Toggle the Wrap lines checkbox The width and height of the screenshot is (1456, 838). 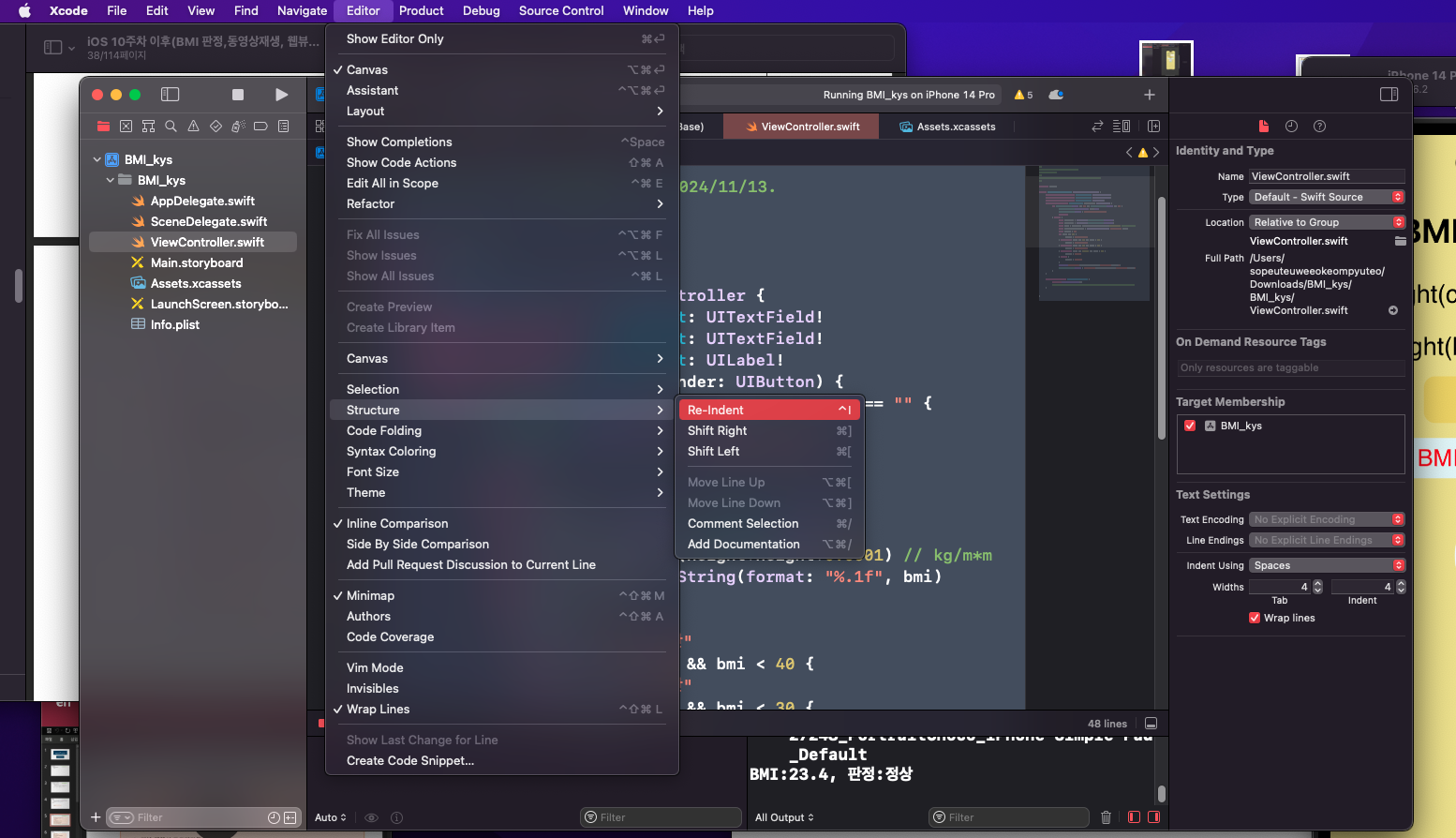point(1255,618)
